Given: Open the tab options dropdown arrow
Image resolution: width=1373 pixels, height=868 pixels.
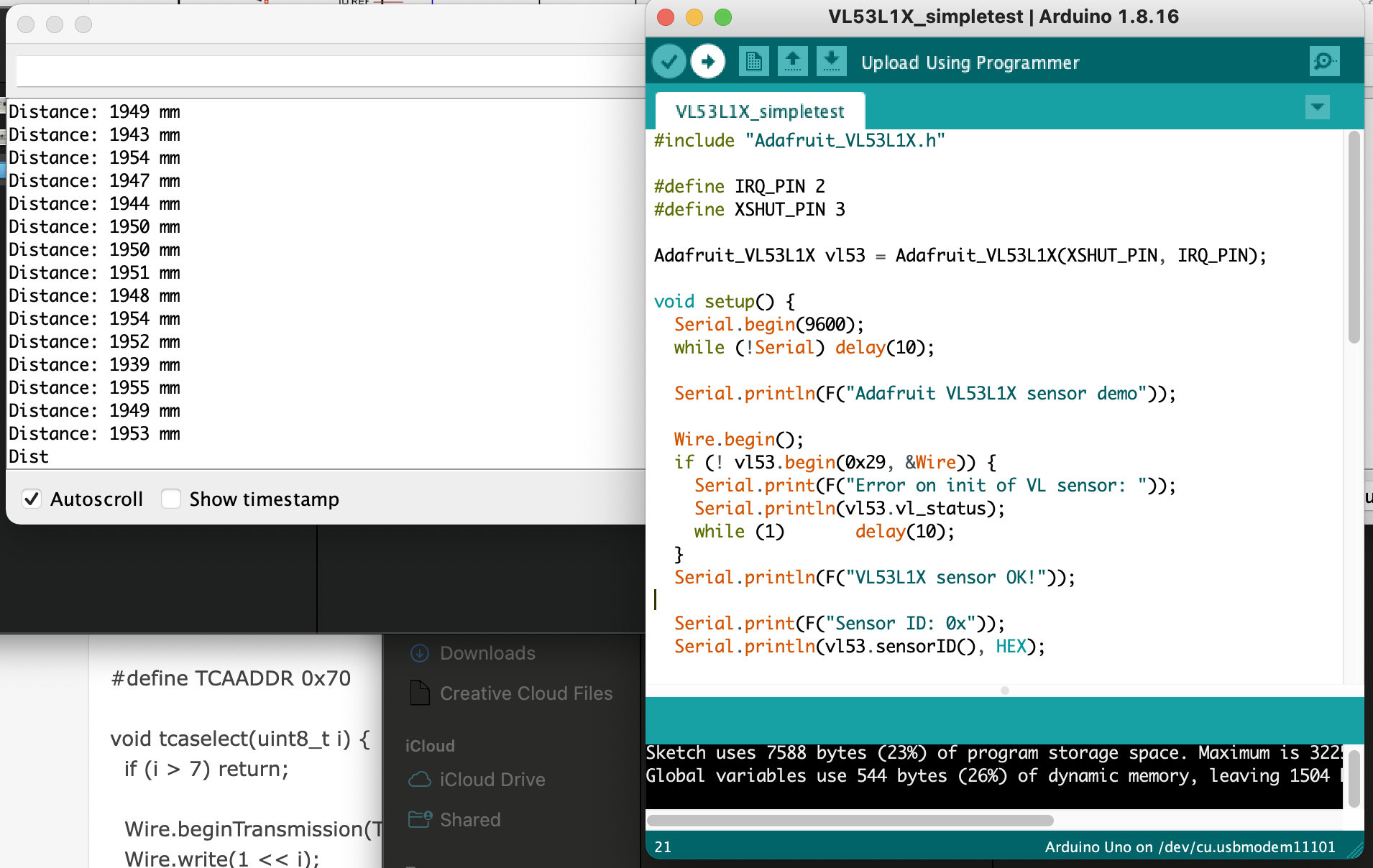Looking at the screenshot, I should click(1317, 108).
